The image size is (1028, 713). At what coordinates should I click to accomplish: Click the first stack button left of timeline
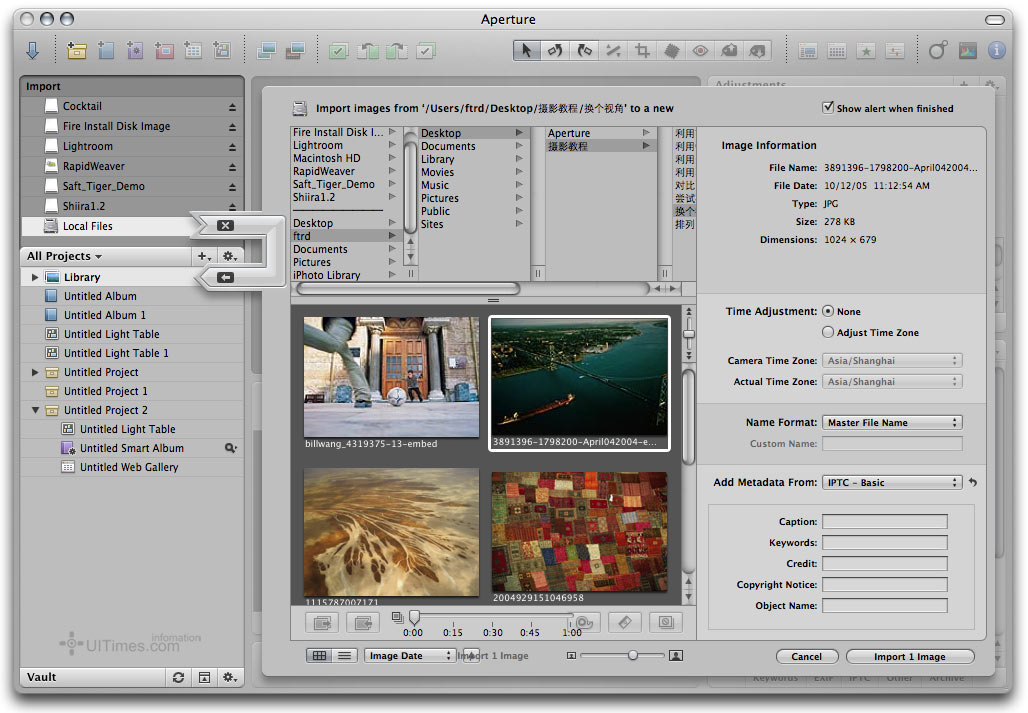322,623
